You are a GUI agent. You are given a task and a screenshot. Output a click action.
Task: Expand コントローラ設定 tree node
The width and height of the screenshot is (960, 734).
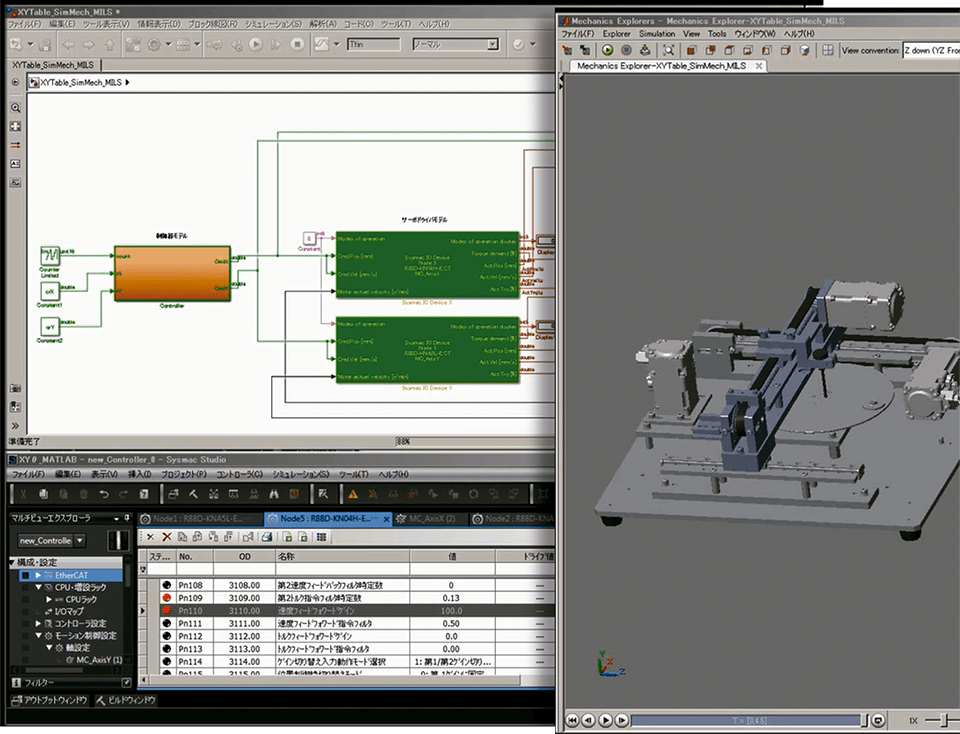[x=38, y=623]
